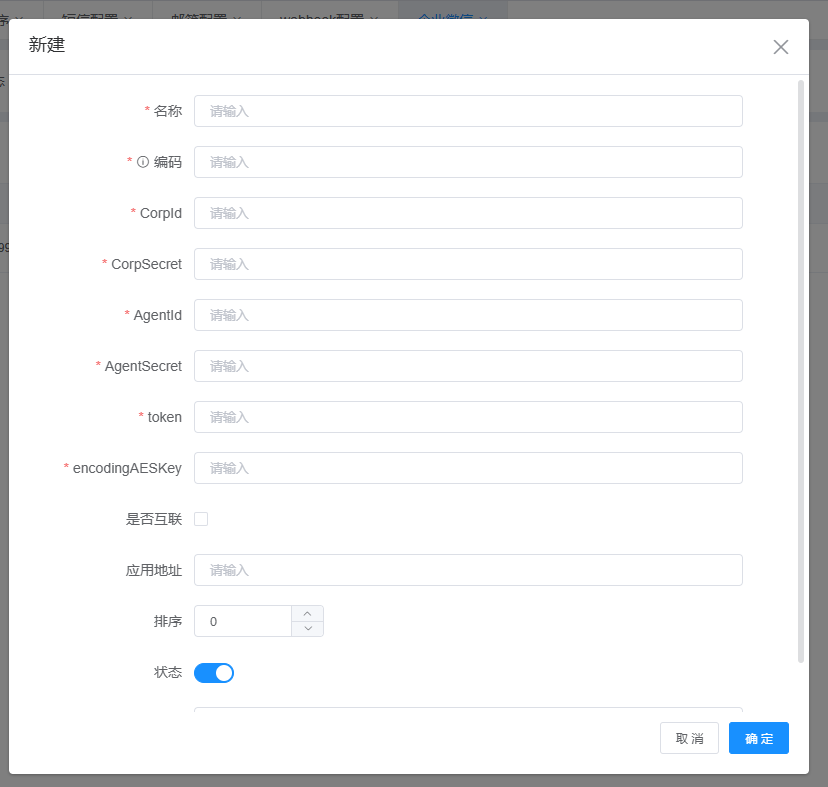The height and width of the screenshot is (787, 828).
Task: Toggle the 状态 switch off
Action: pyautogui.click(x=214, y=673)
